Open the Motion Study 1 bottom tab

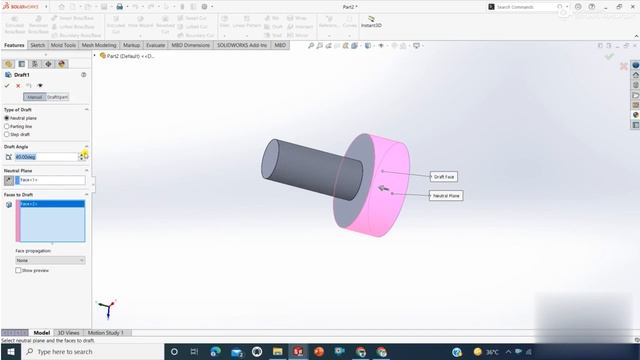pyautogui.click(x=105, y=333)
